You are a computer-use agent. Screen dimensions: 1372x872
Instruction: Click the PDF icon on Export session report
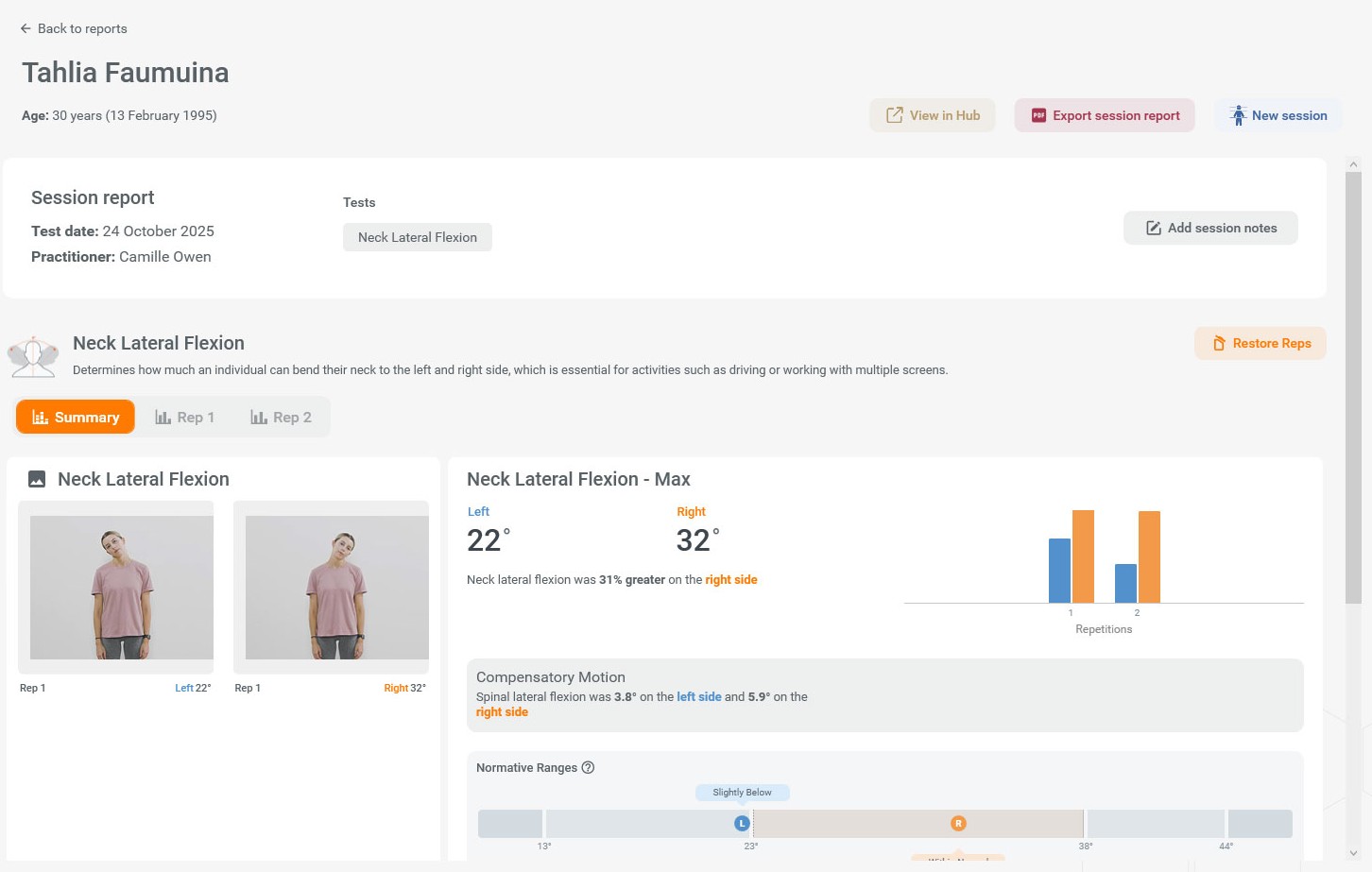point(1038,115)
